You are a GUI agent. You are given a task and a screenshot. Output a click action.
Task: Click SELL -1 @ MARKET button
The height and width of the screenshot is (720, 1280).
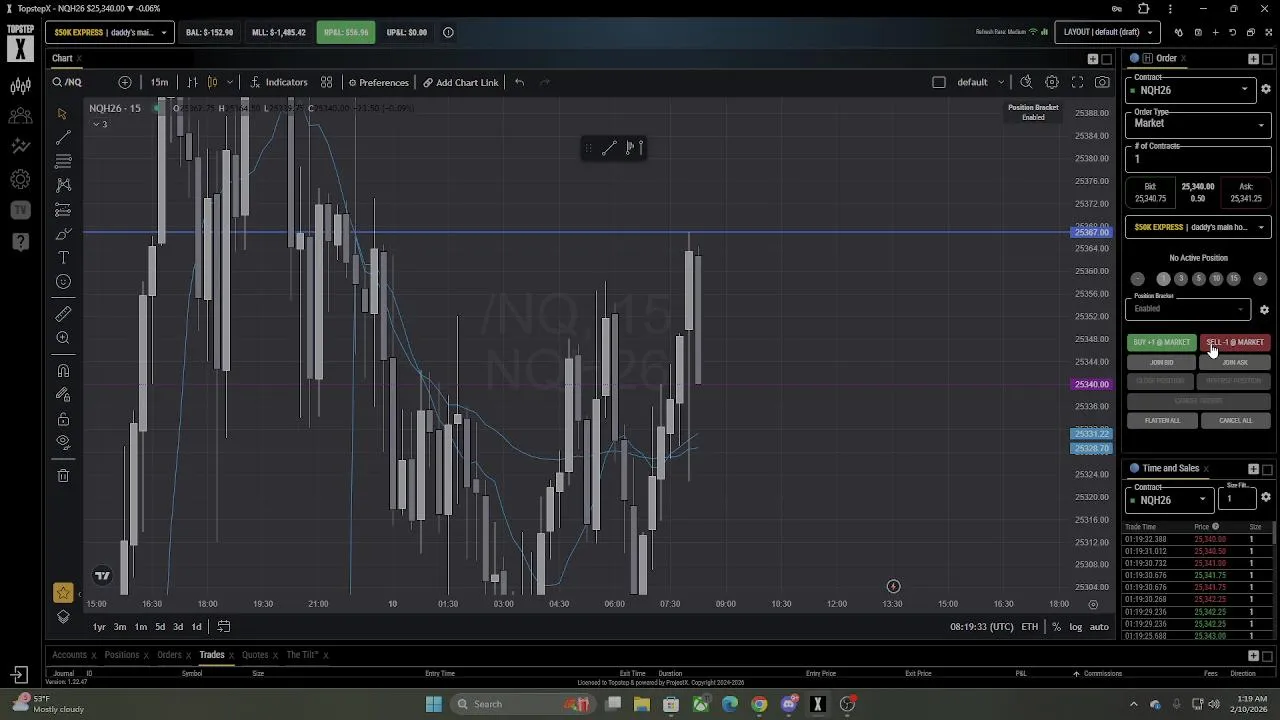1235,342
